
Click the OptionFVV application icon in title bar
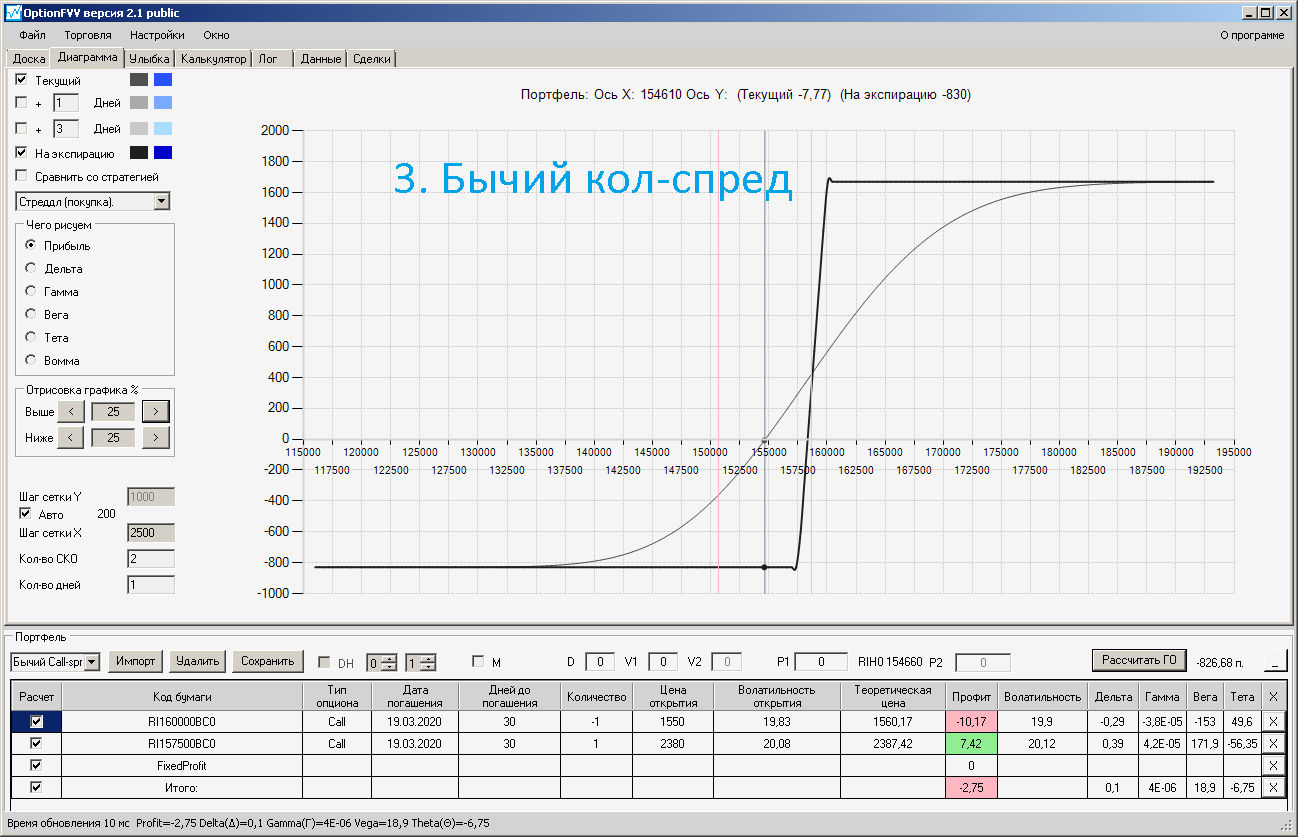[13, 13]
